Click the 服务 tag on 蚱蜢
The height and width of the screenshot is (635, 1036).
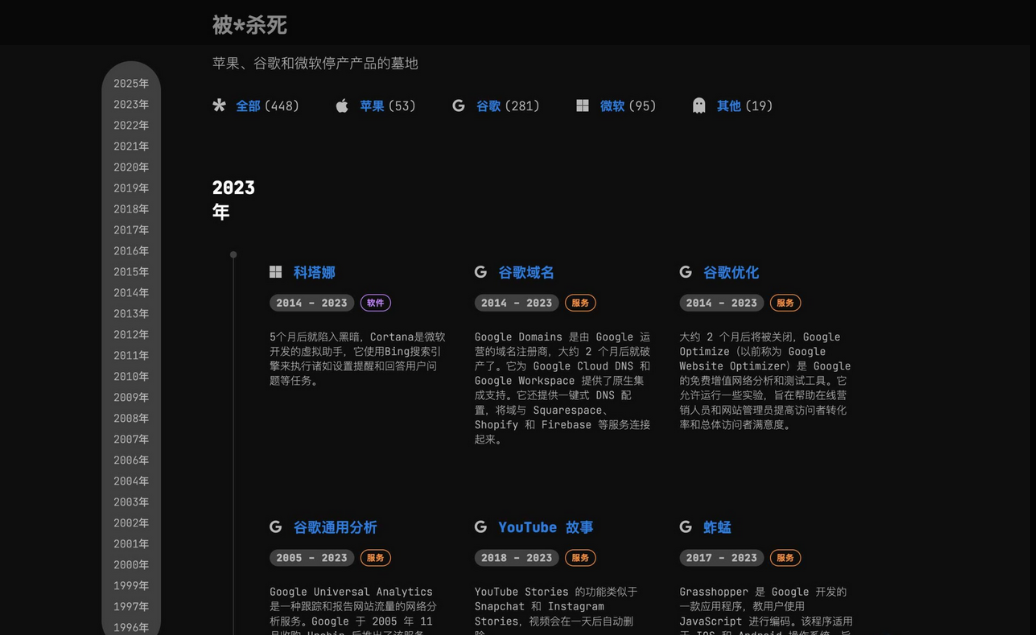point(785,558)
